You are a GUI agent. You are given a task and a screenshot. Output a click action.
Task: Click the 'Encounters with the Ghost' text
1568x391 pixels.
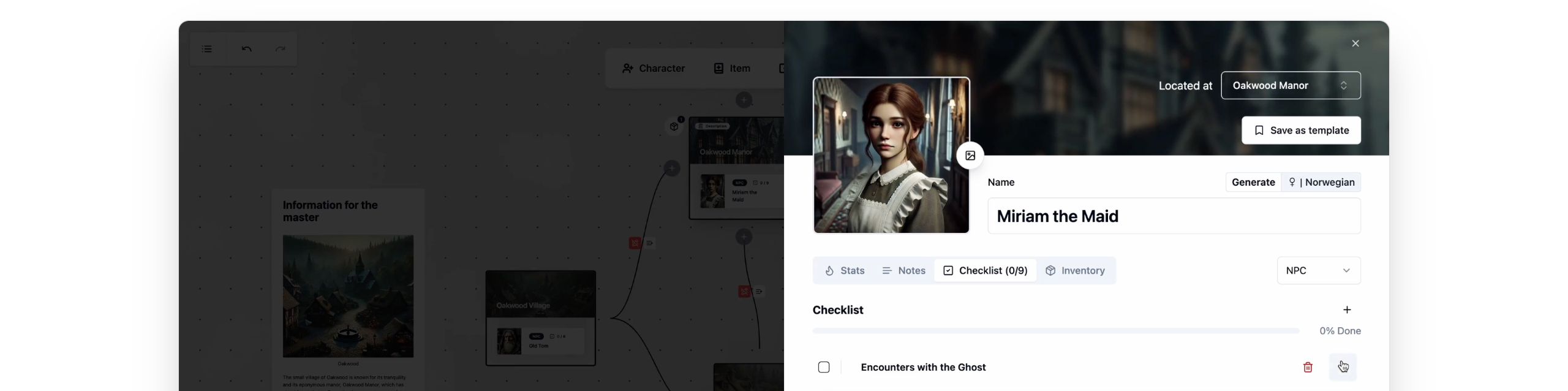(923, 367)
